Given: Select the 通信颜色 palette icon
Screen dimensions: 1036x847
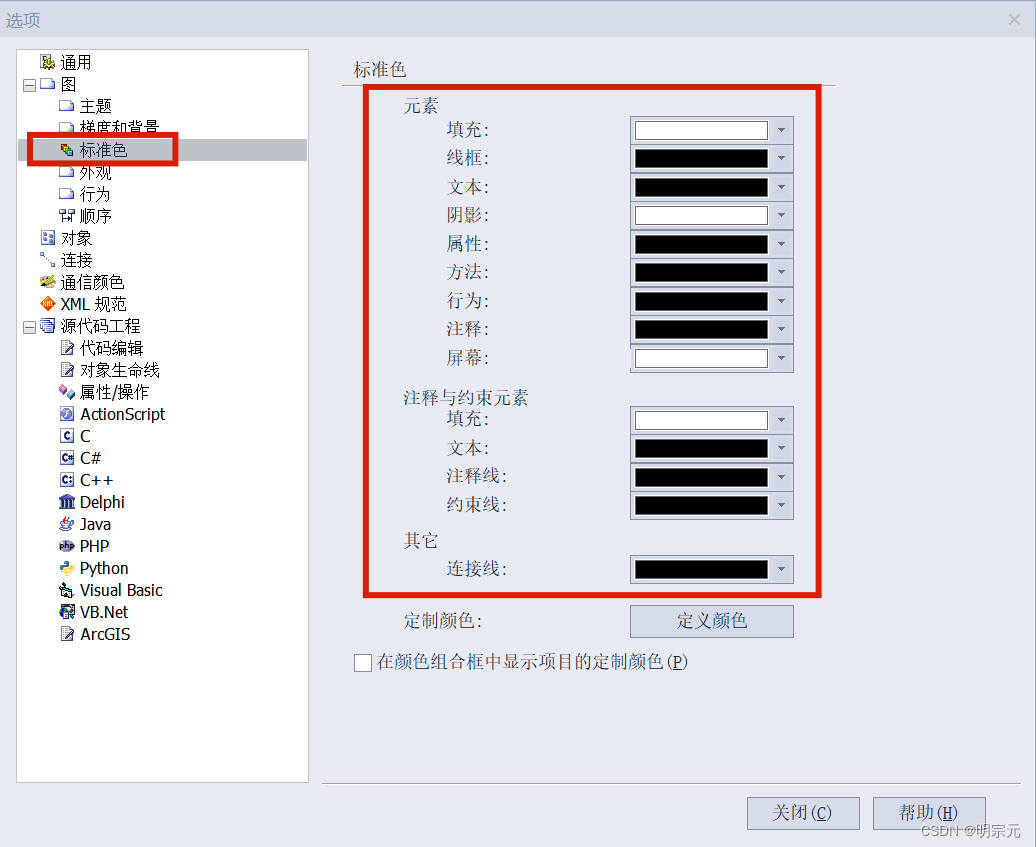Looking at the screenshot, I should click(x=48, y=282).
